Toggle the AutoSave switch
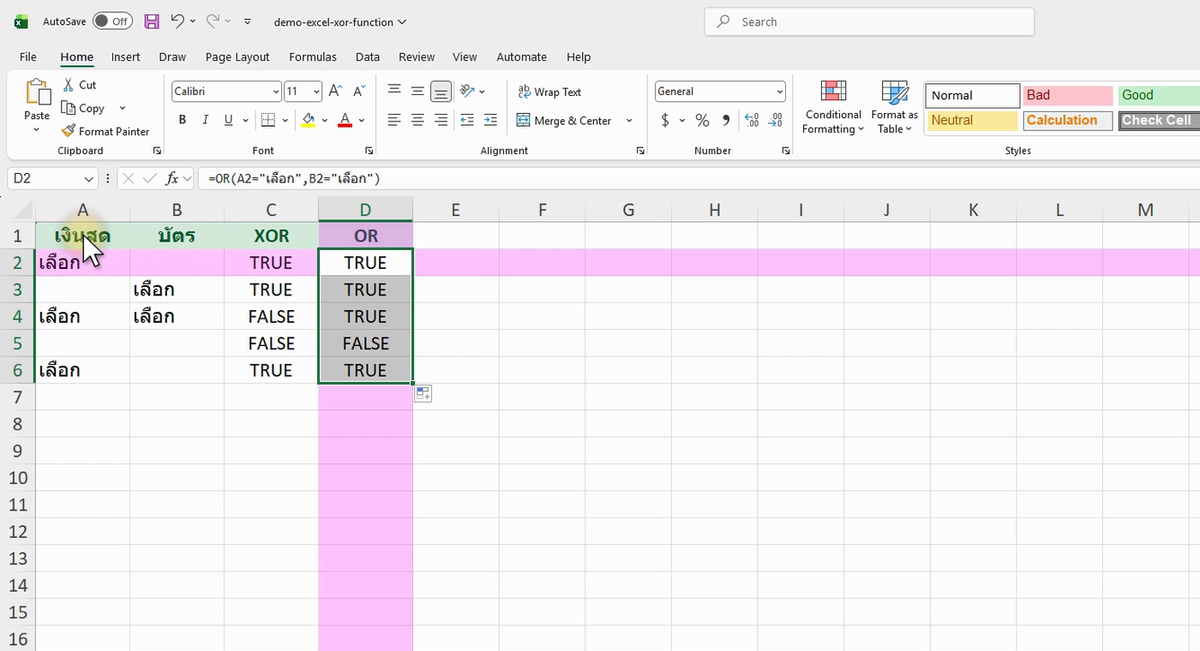The image size is (1200, 651). [113, 21]
